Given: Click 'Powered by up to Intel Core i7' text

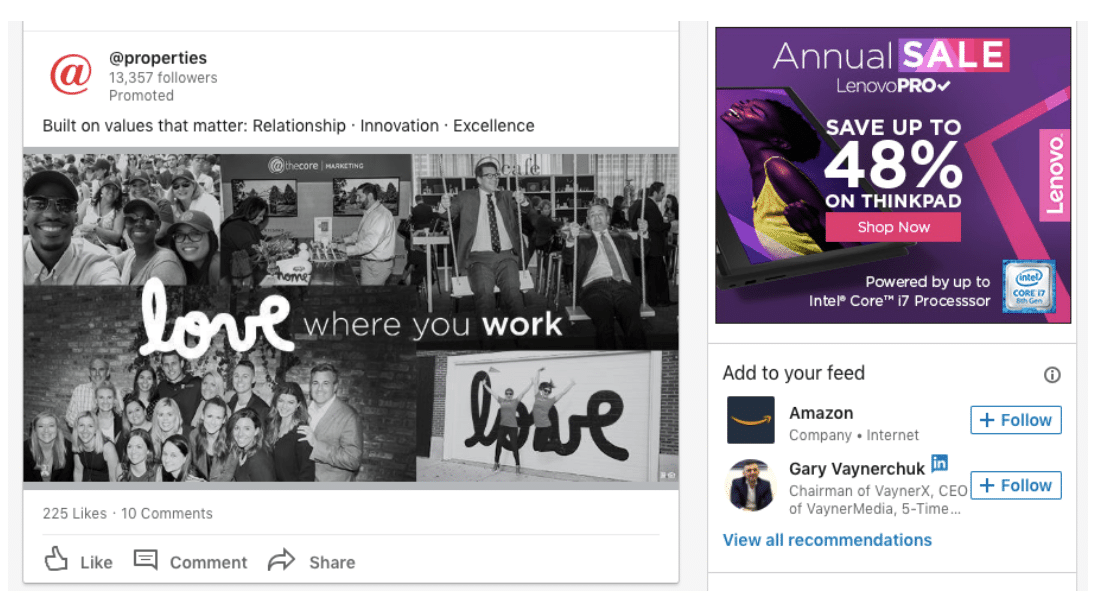Looking at the screenshot, I should [899, 292].
